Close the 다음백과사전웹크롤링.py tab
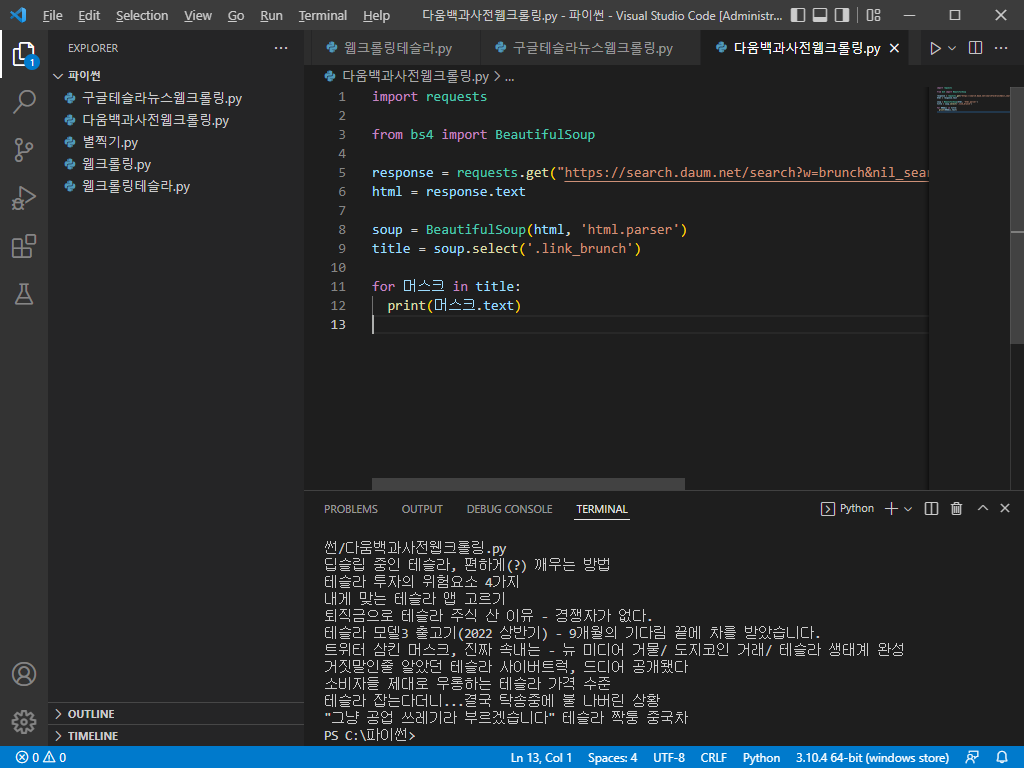The width and height of the screenshot is (1024, 768). tap(895, 48)
